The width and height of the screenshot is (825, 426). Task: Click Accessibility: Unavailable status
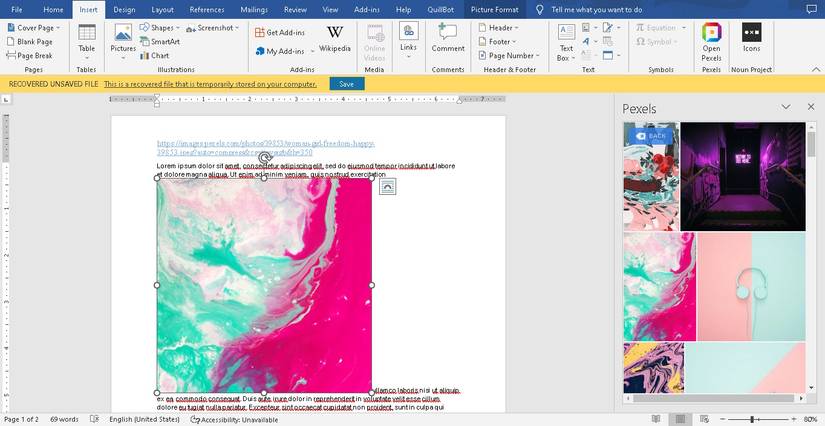(234, 419)
